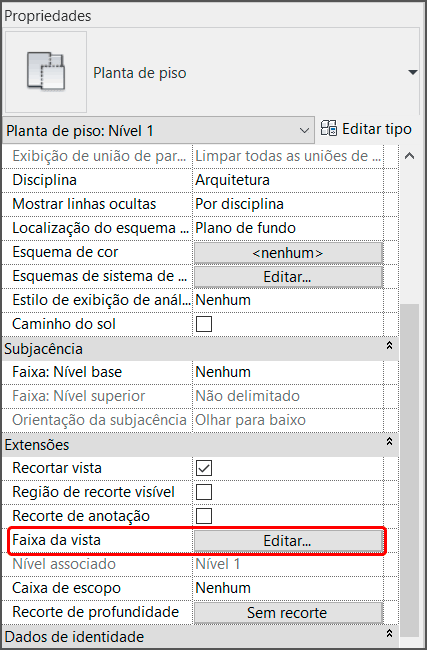The image size is (427, 650).
Task: Click the Caixa de escopo Nenhum field
Action: pyautogui.click(x=288, y=588)
